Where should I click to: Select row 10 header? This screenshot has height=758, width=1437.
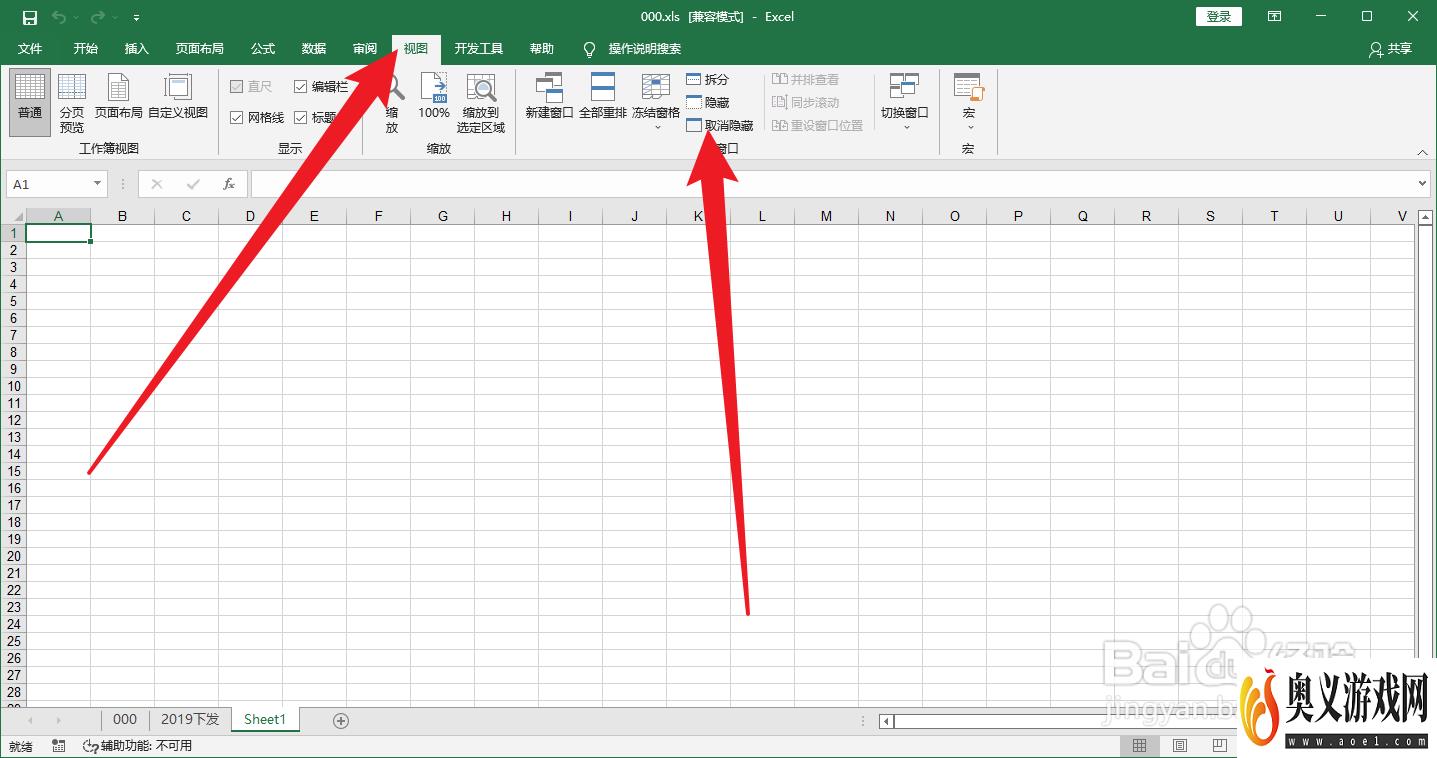pos(13,386)
